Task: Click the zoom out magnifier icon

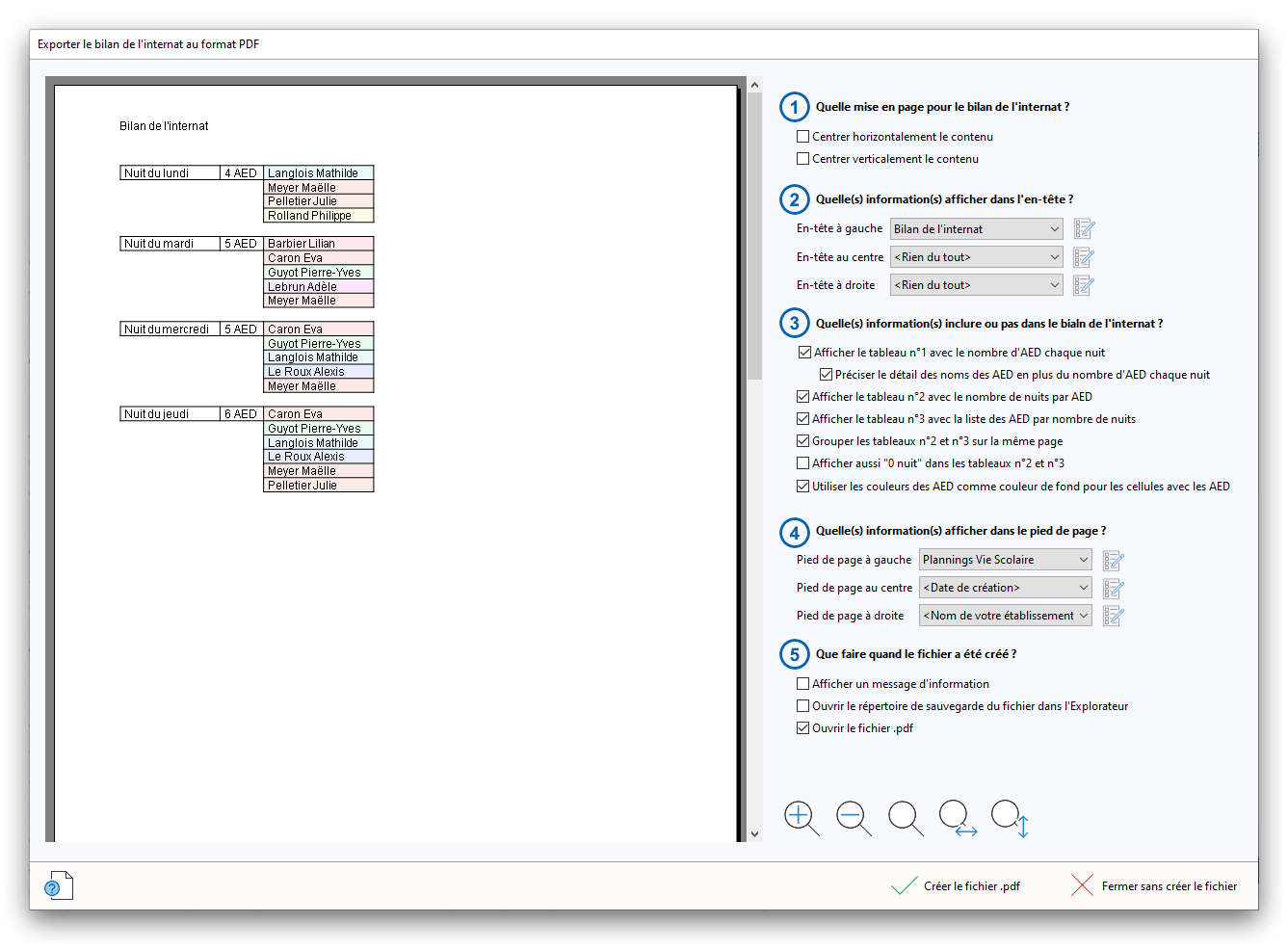Action: (x=853, y=818)
